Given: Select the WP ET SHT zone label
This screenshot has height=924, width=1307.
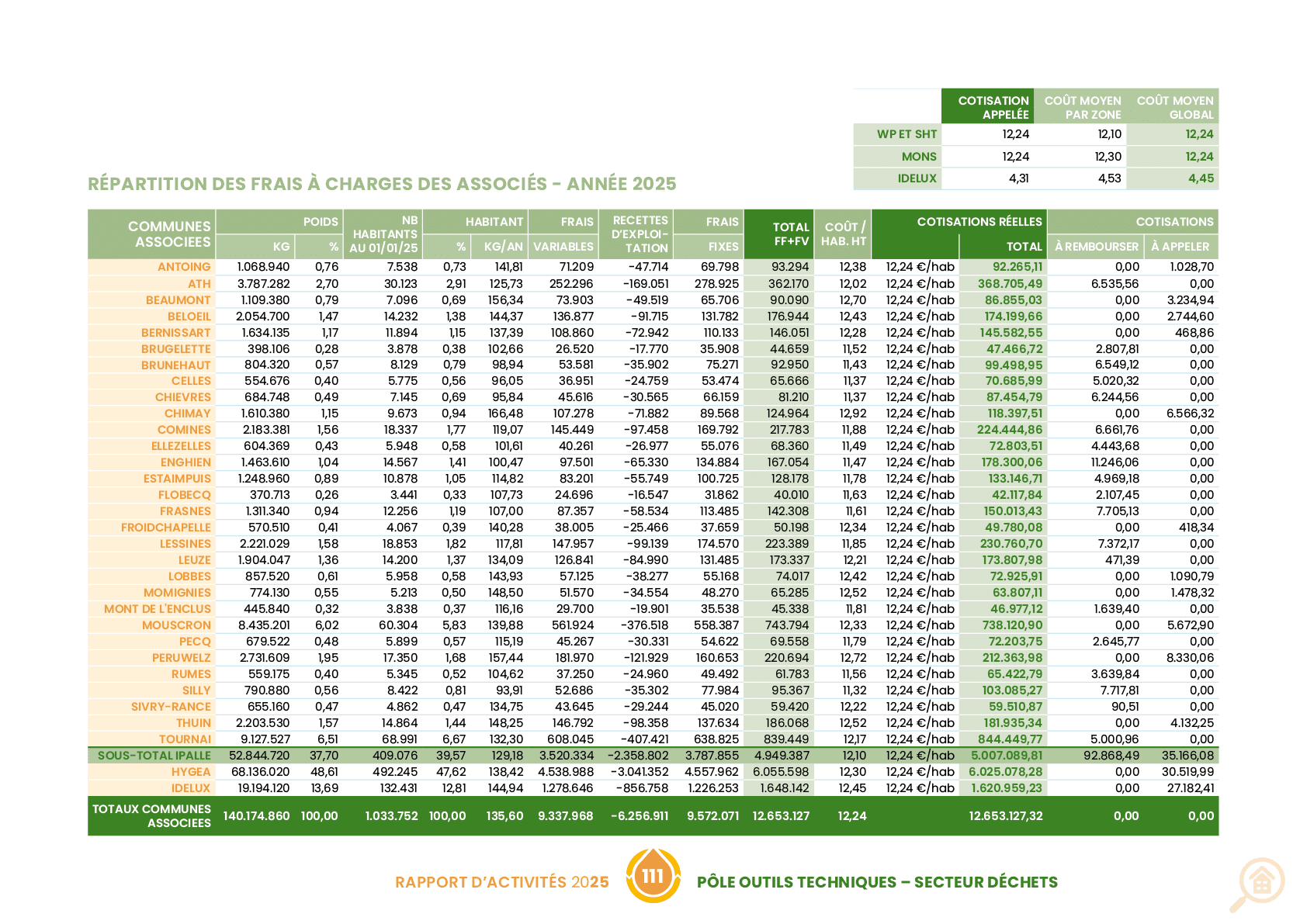Looking at the screenshot, I should click(x=907, y=134).
